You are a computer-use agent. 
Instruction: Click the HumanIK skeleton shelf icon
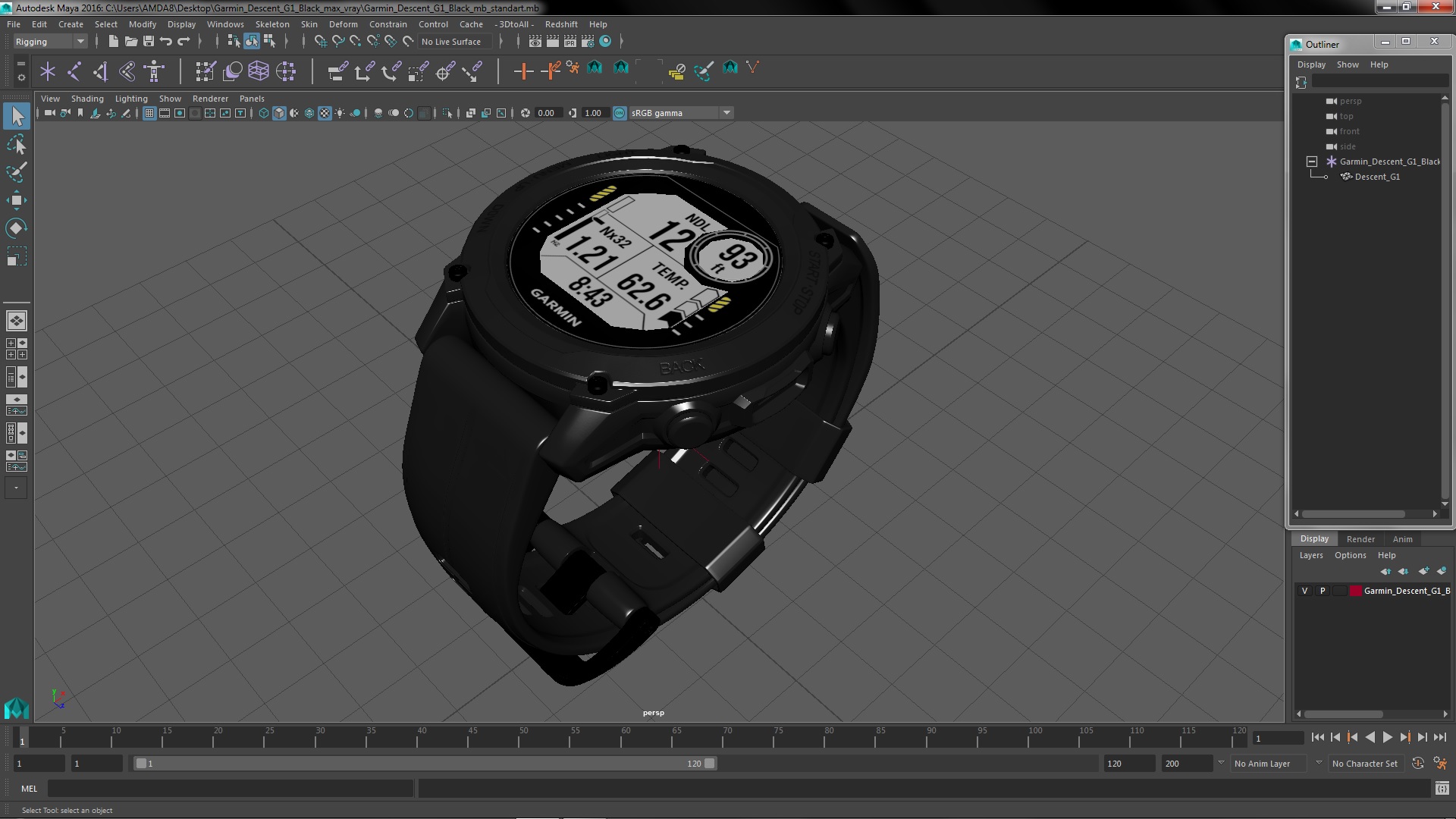[x=155, y=71]
